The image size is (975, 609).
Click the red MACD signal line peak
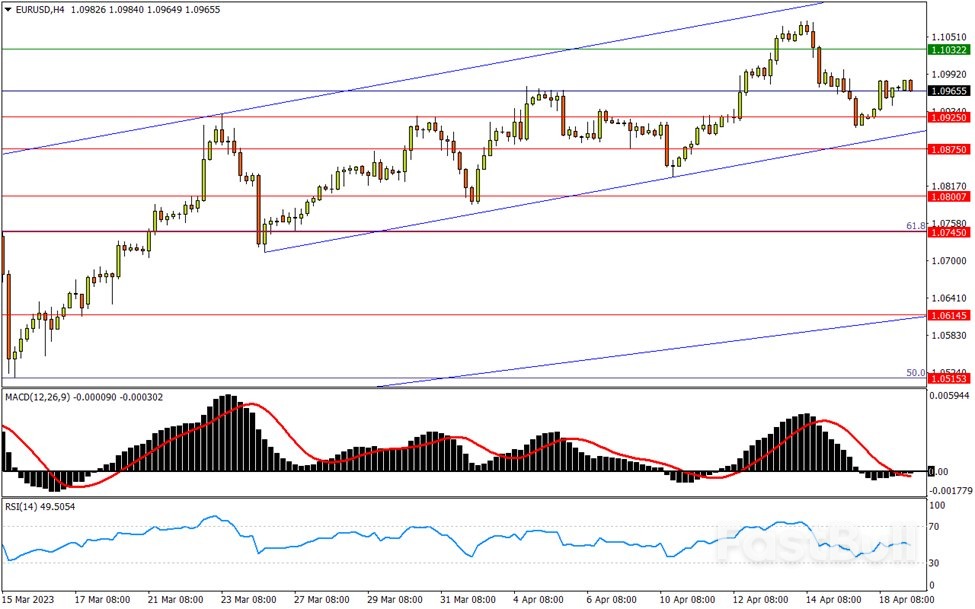252,405
